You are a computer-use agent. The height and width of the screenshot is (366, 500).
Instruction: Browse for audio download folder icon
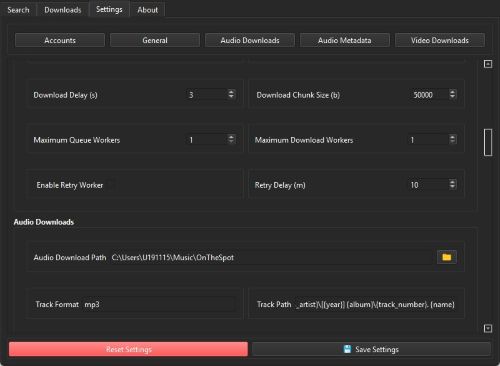[447, 257]
